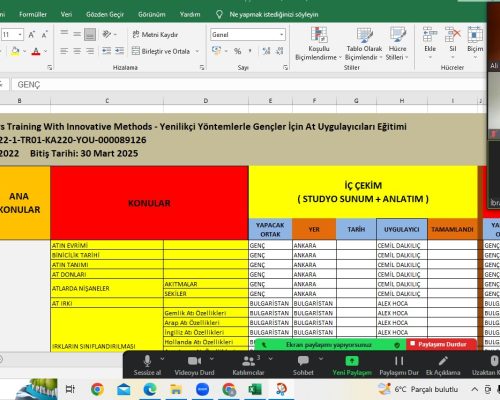The height and width of the screenshot is (400, 500).
Task: Toggle Zoom camera Videoyu Durd
Action: [x=194, y=365]
